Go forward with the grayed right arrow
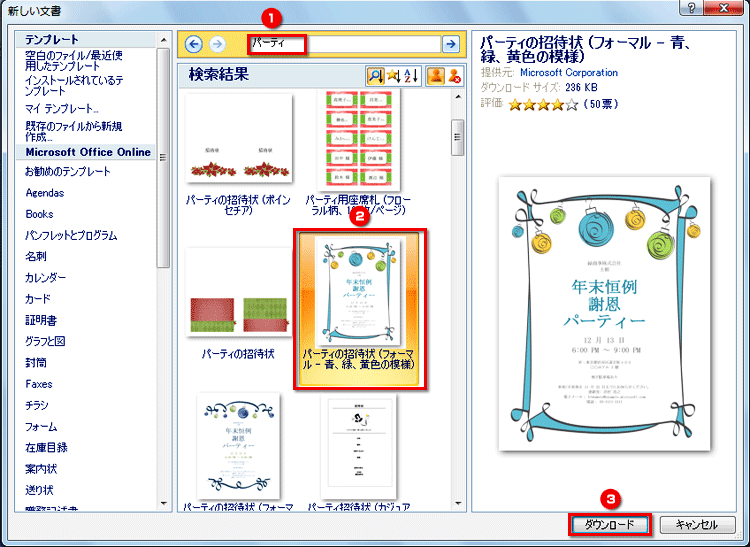Image resolution: width=750 pixels, height=547 pixels. click(217, 44)
